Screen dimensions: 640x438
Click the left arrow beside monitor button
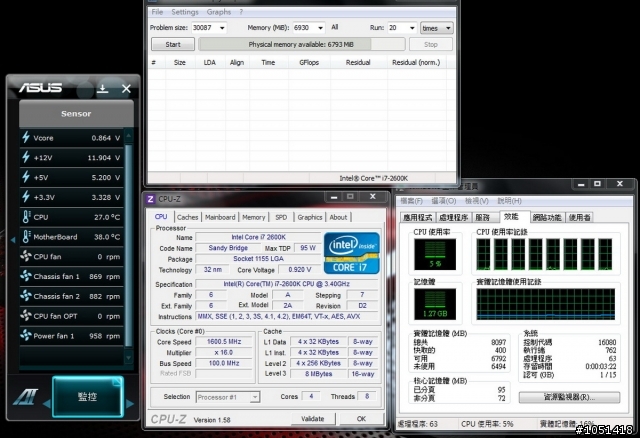pyautogui.click(x=47, y=404)
